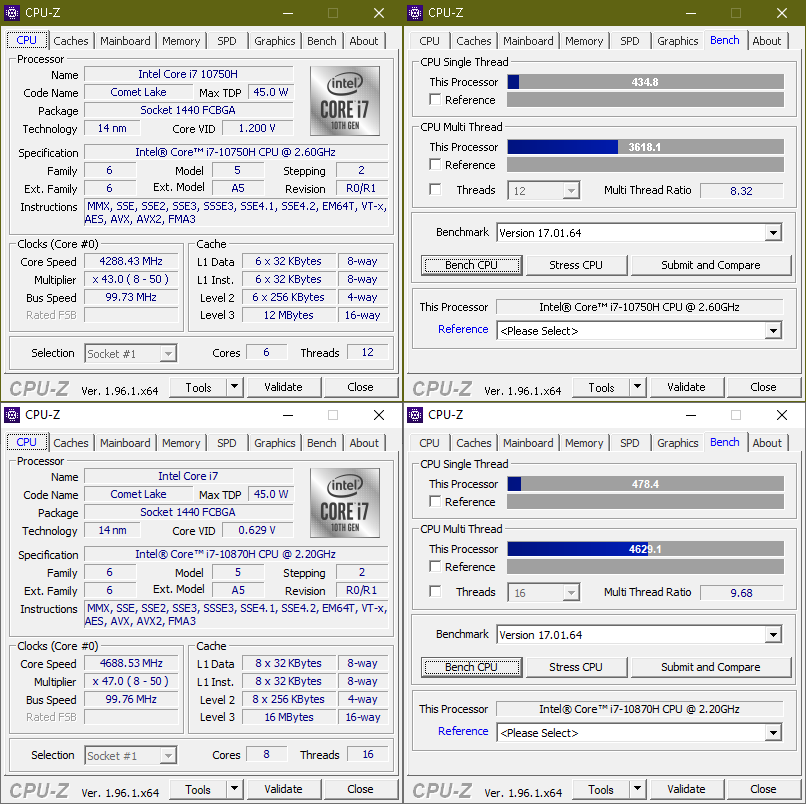Click Tools button in i7-10750H Bench window

point(601,387)
